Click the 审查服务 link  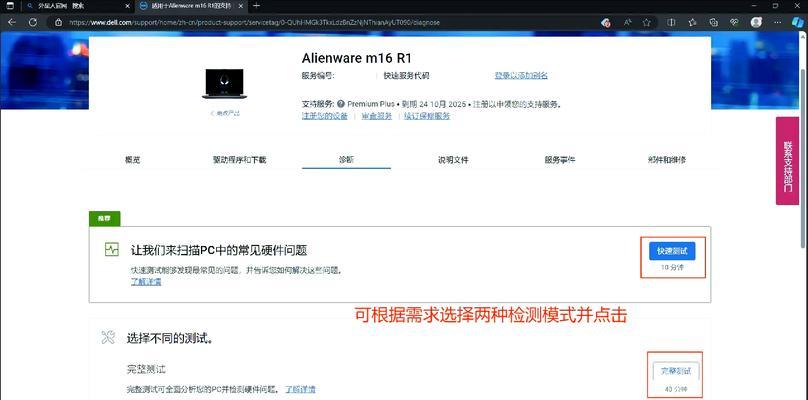click(377, 116)
